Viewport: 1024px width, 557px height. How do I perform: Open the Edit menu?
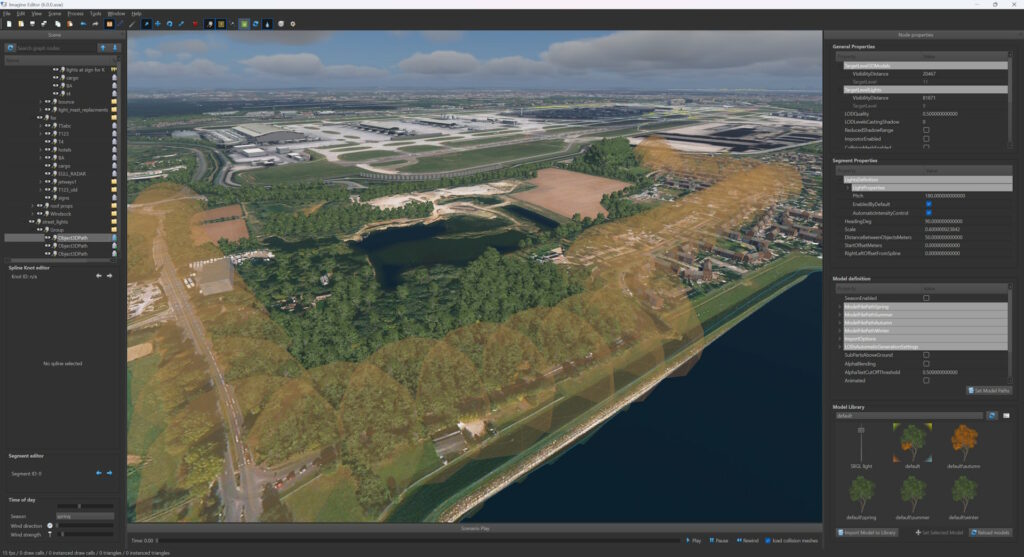tap(21, 14)
